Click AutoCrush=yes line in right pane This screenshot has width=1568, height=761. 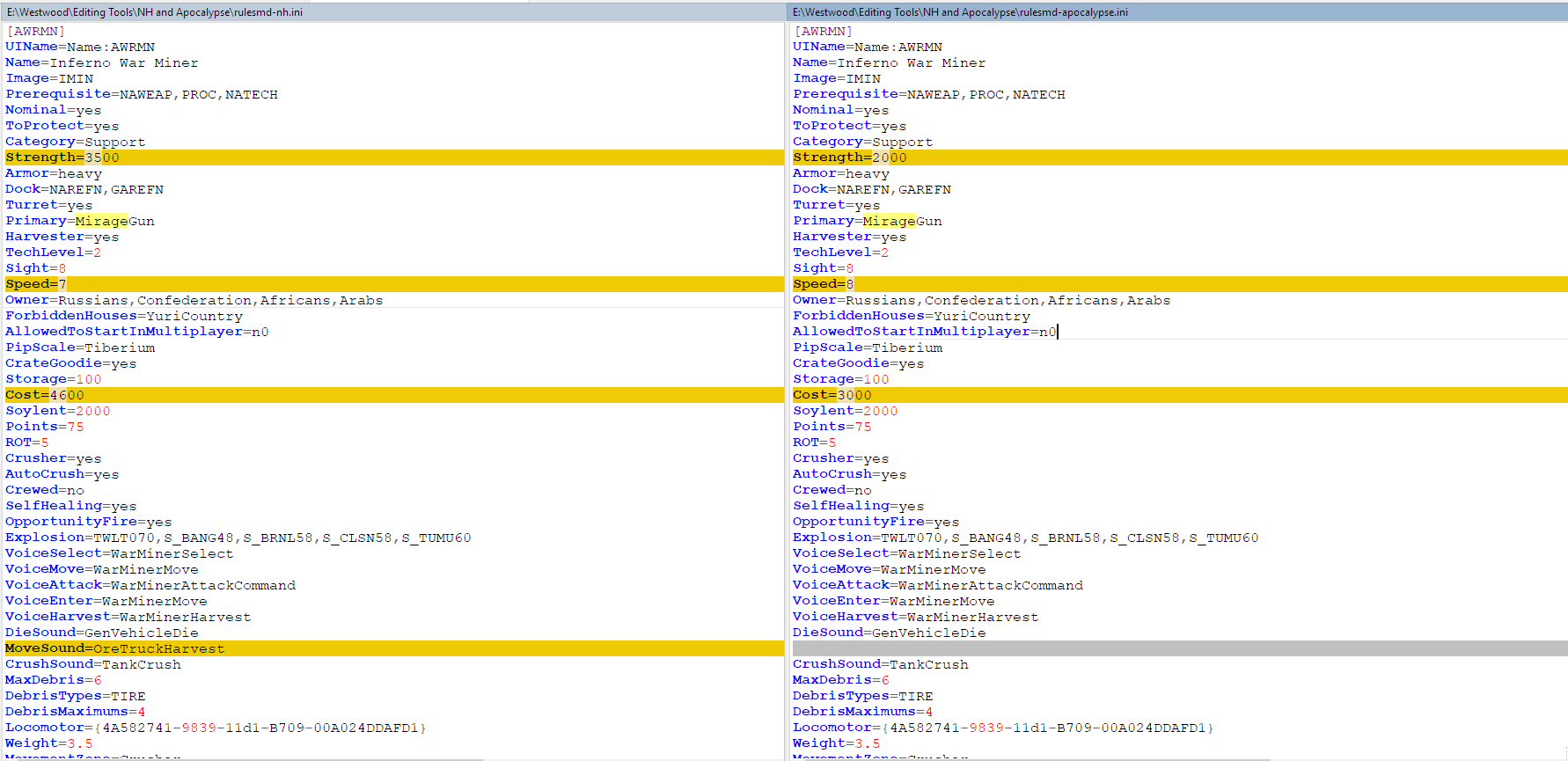[850, 474]
